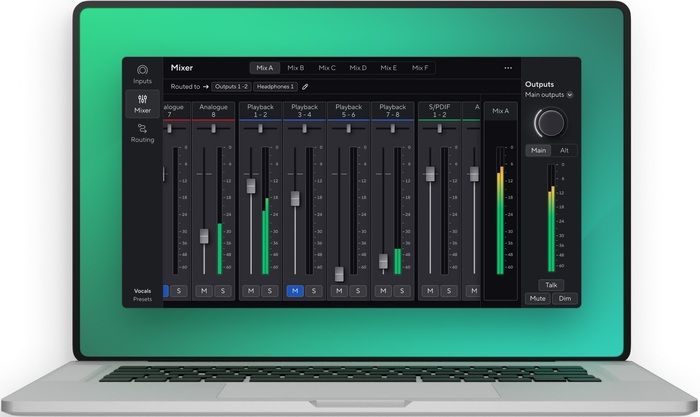The height and width of the screenshot is (417, 700).
Task: Solo the Playback 7-8 channel
Action: click(401, 291)
